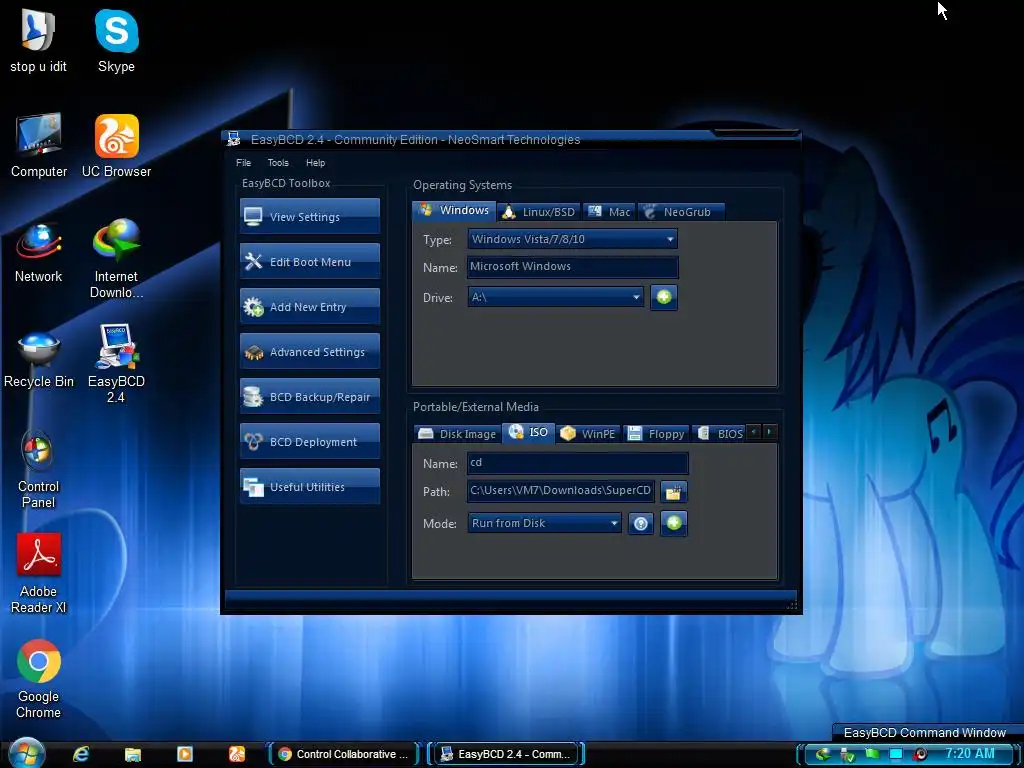Select the ISO media tab
This screenshot has height=768, width=1024.
tap(528, 432)
